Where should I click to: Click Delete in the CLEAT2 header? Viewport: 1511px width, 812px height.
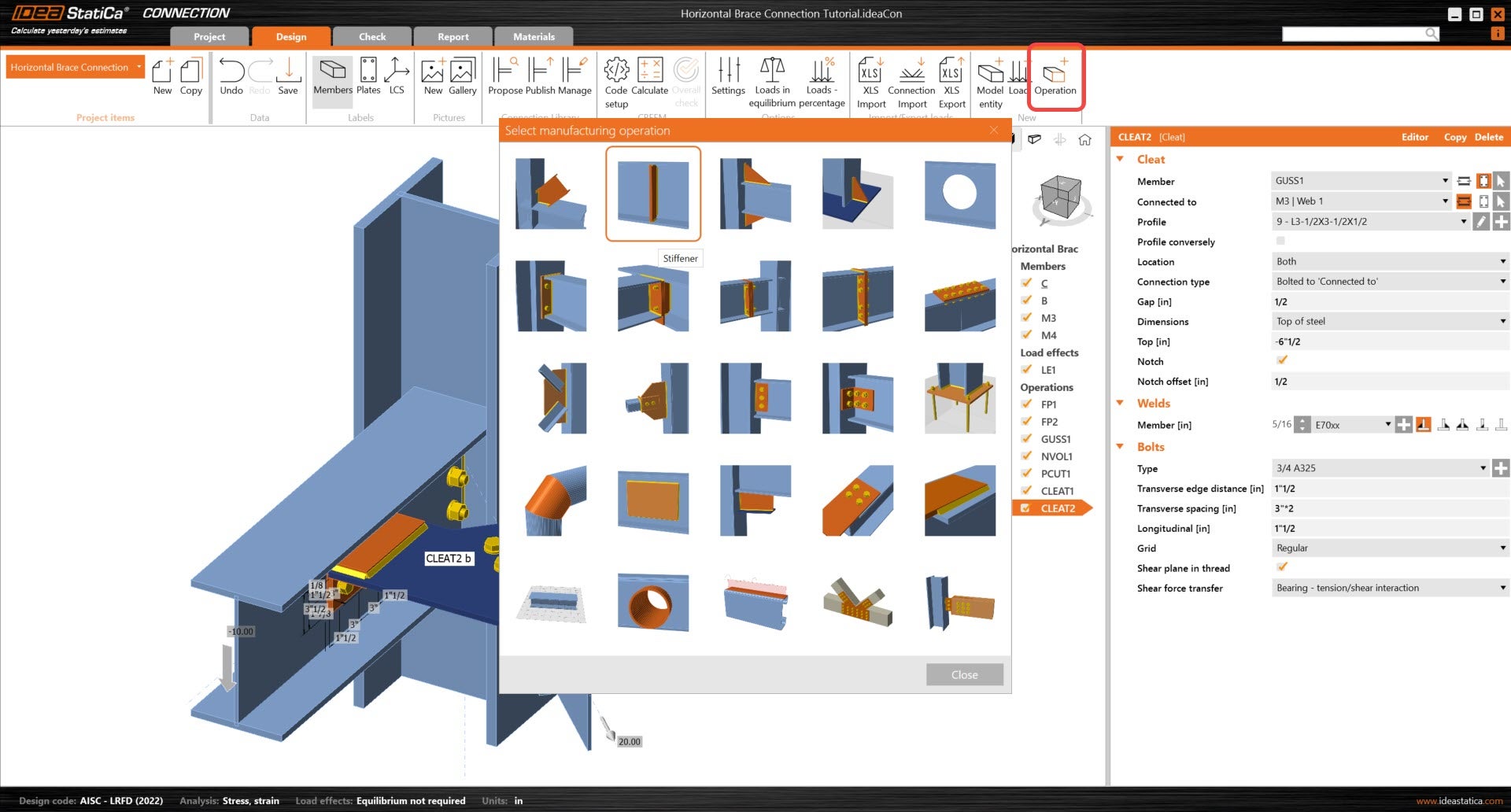click(1488, 137)
